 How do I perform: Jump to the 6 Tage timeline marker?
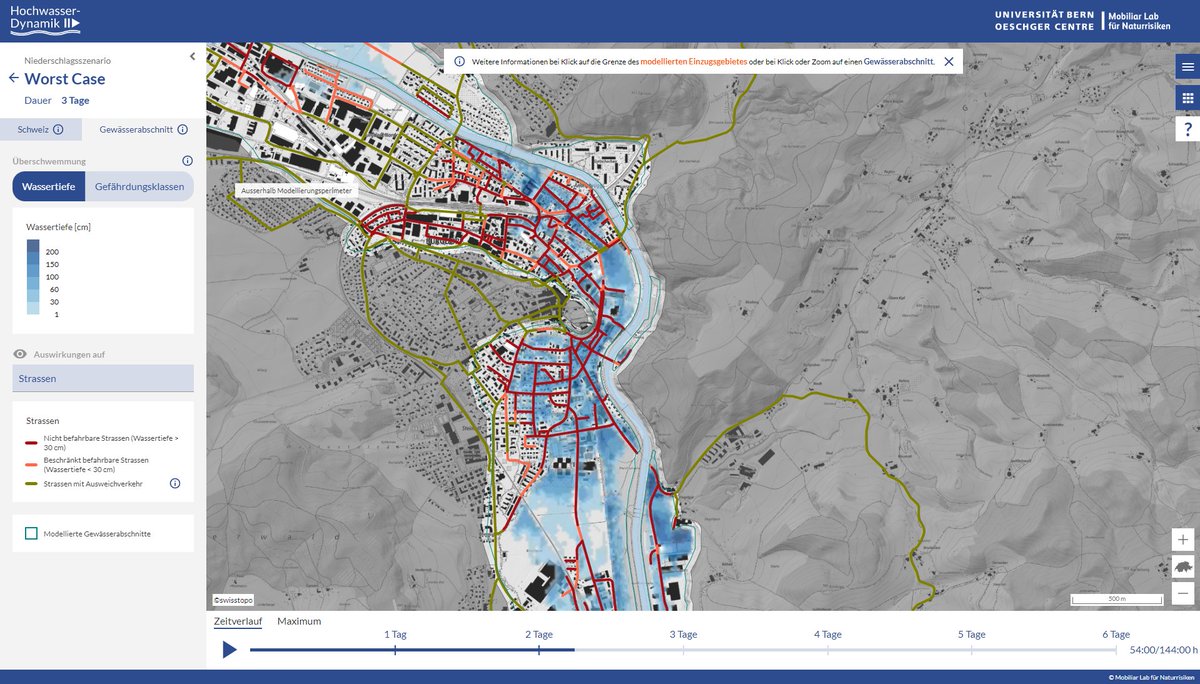click(x=1116, y=634)
